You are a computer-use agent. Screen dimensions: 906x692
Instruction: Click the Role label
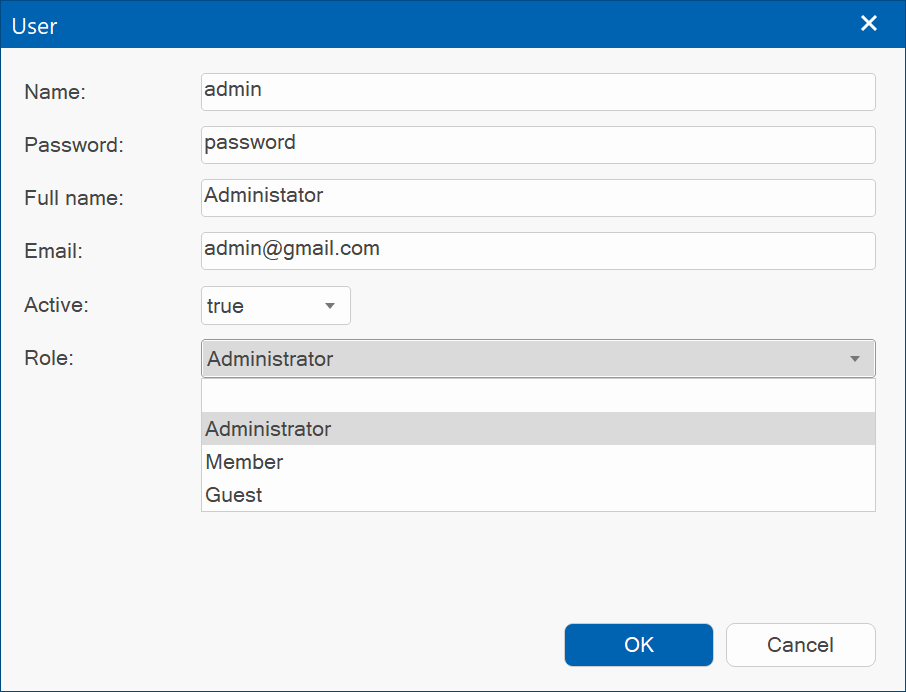(x=49, y=358)
